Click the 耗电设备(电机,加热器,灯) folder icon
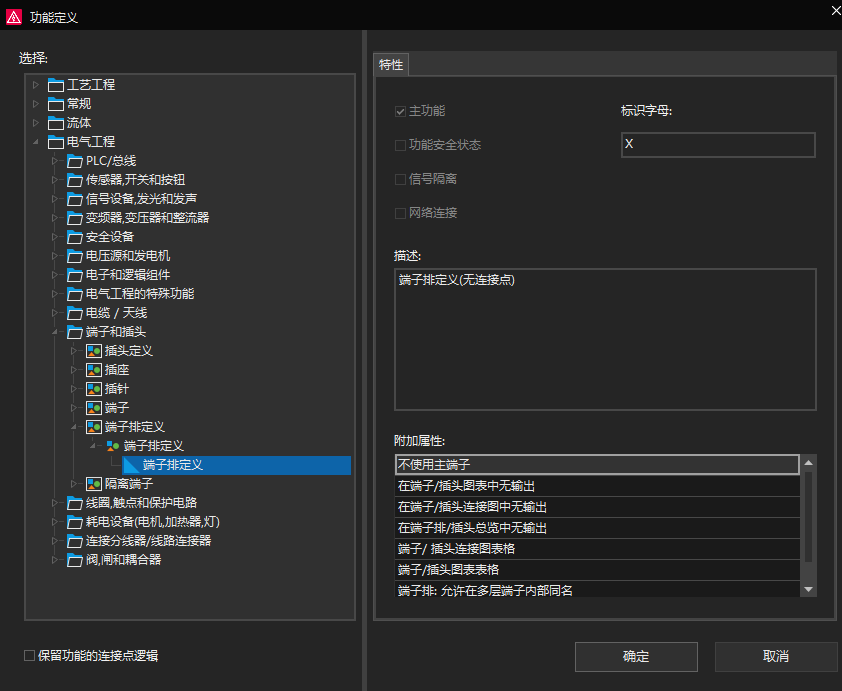The image size is (842, 691). tap(75, 522)
